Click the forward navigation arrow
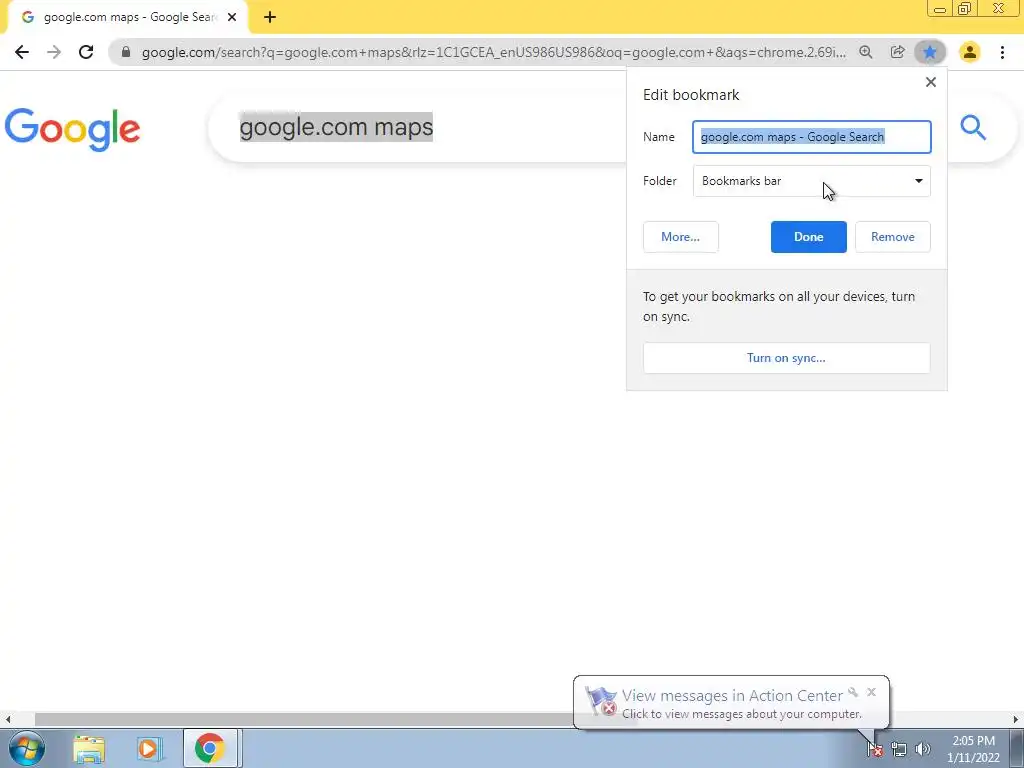The image size is (1024, 768). tap(54, 52)
